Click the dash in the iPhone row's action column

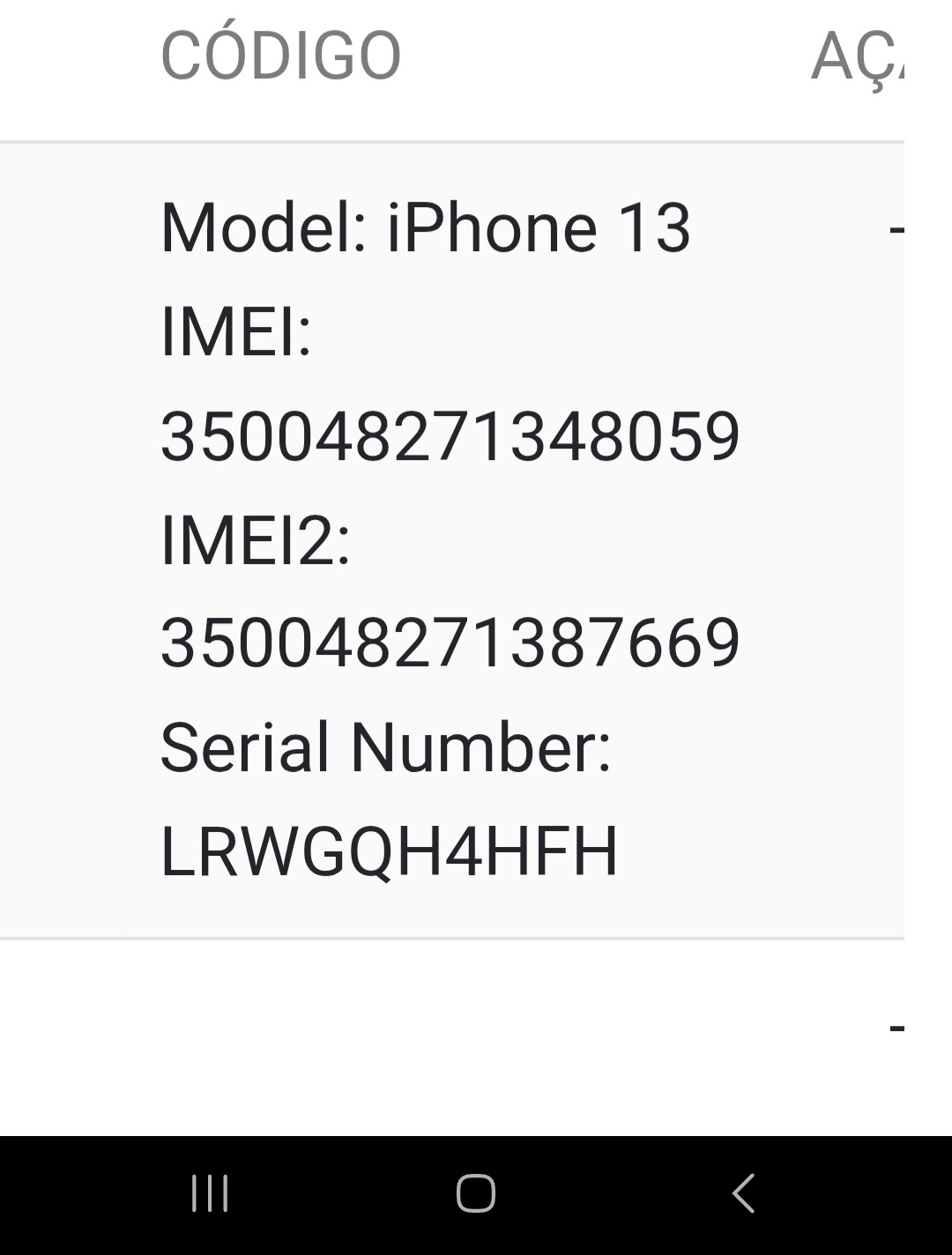point(896,230)
